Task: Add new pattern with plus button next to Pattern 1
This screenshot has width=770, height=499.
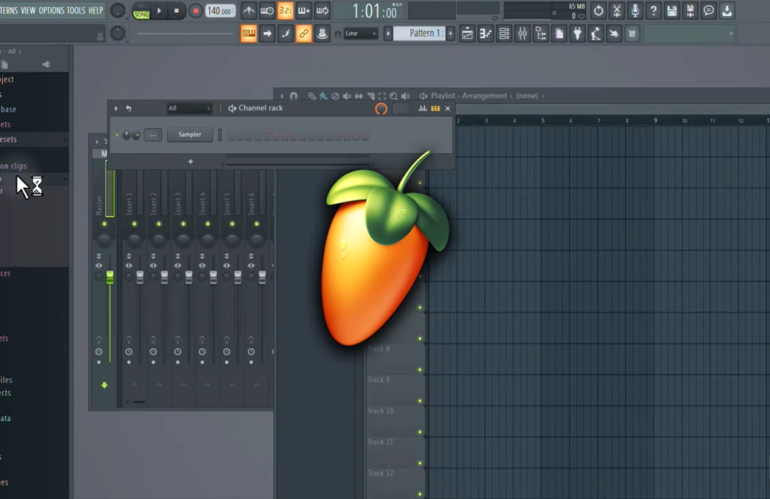Action: 450,33
